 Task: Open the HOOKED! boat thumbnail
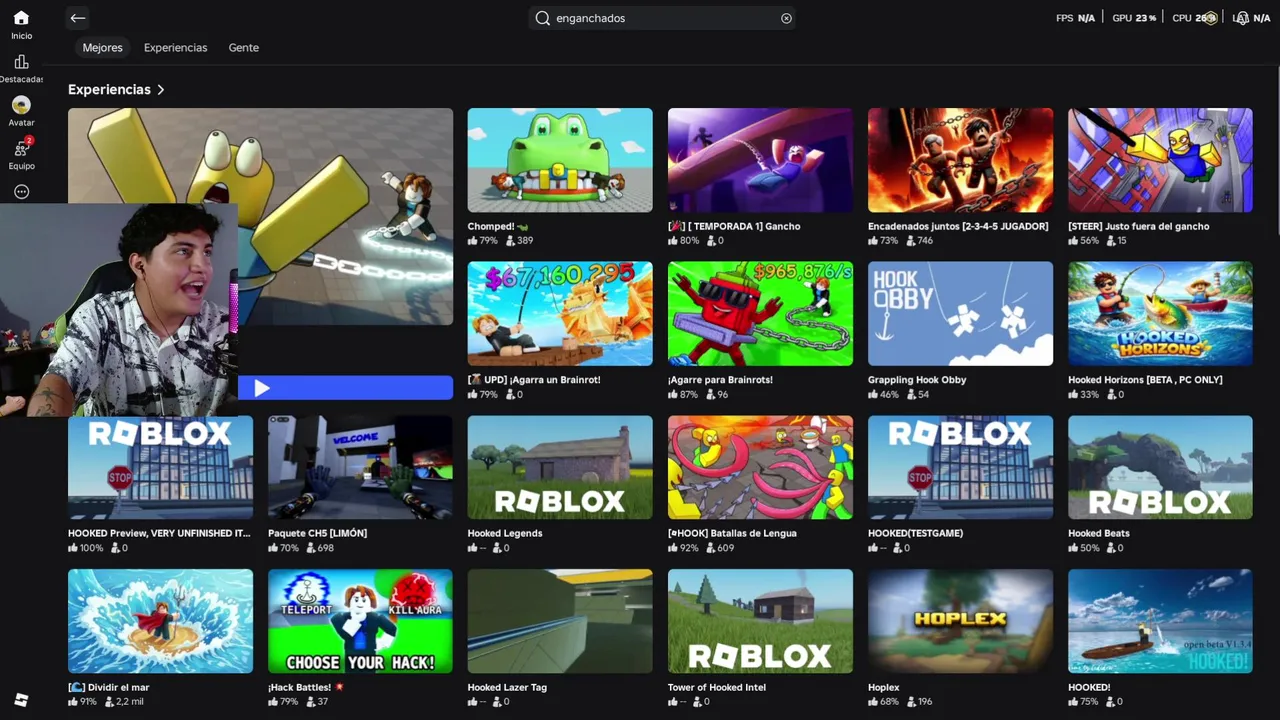coord(1160,621)
